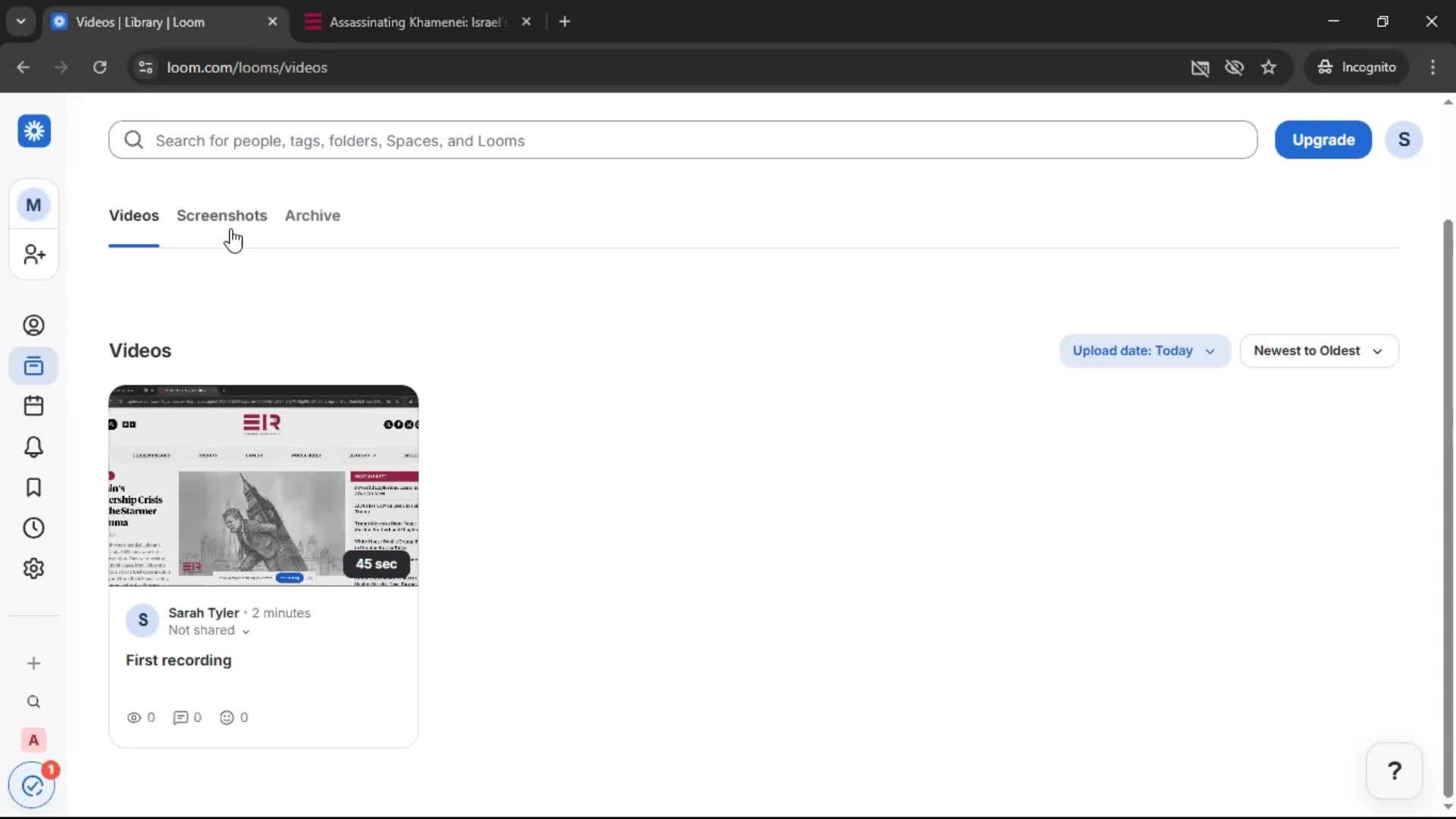Screen dimensions: 1456x819
Task: Open the sidebar search magnifier
Action: coord(33,702)
